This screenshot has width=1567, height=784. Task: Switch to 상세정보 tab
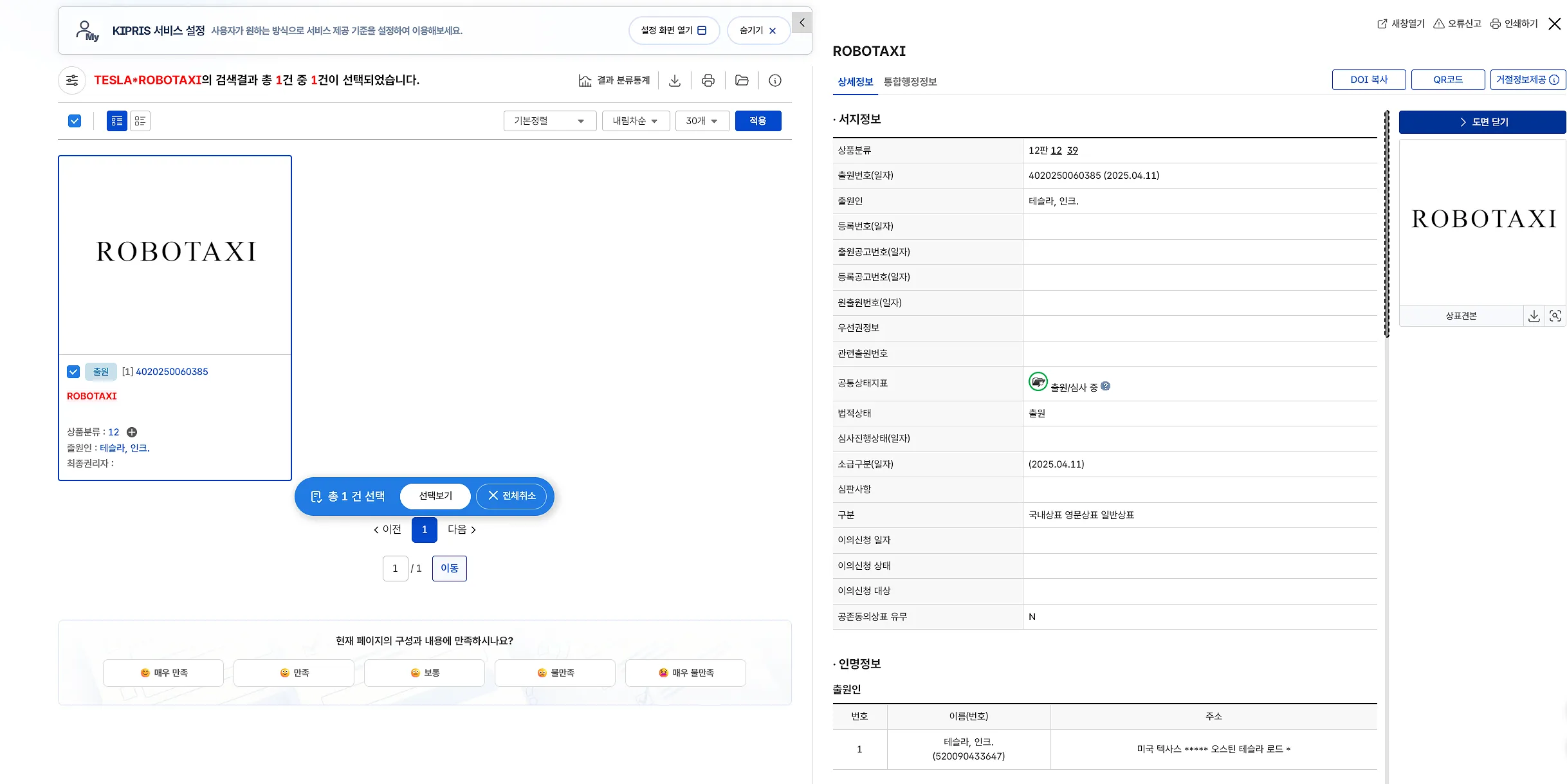click(x=855, y=82)
